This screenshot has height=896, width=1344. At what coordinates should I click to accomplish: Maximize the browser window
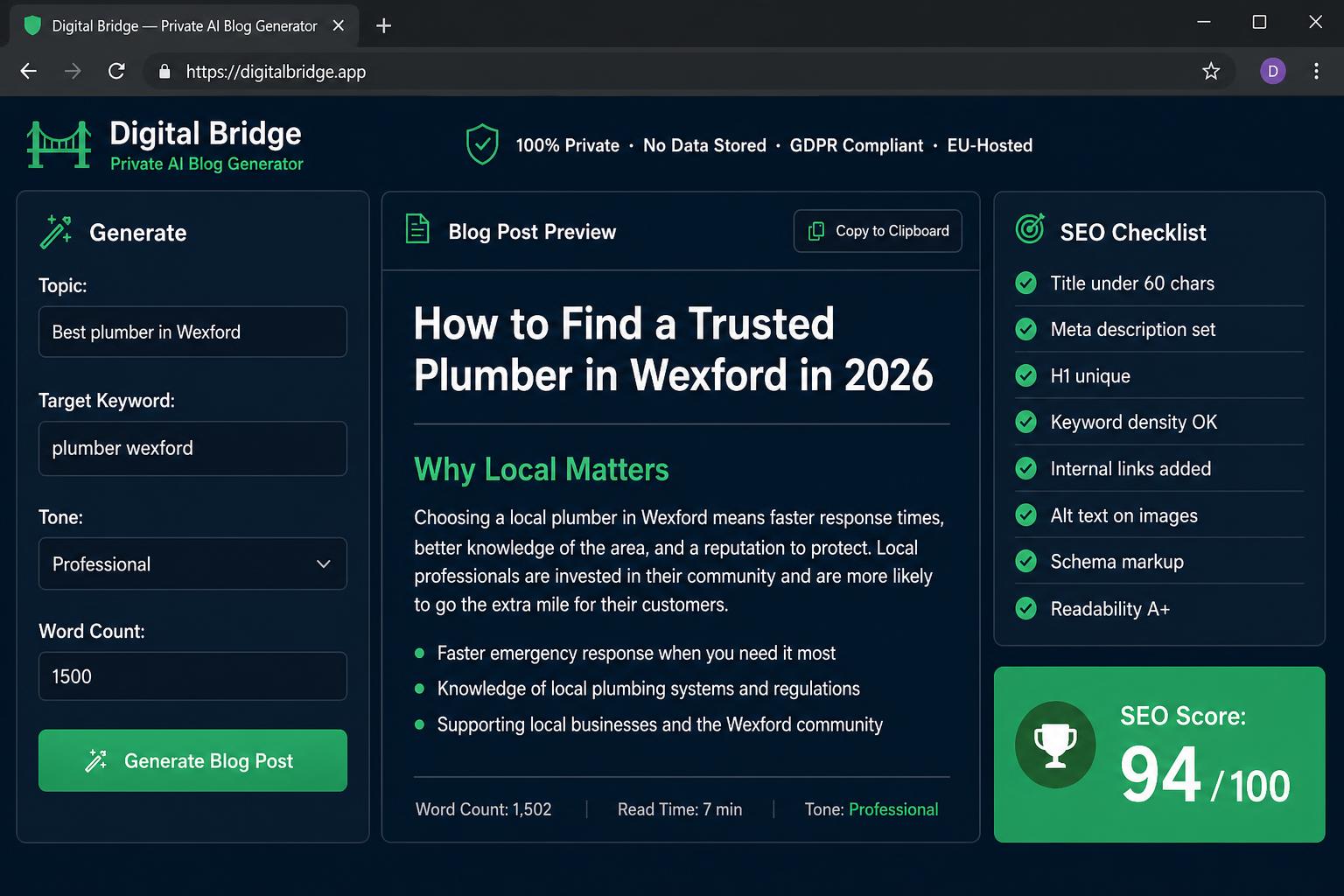coord(1259,22)
